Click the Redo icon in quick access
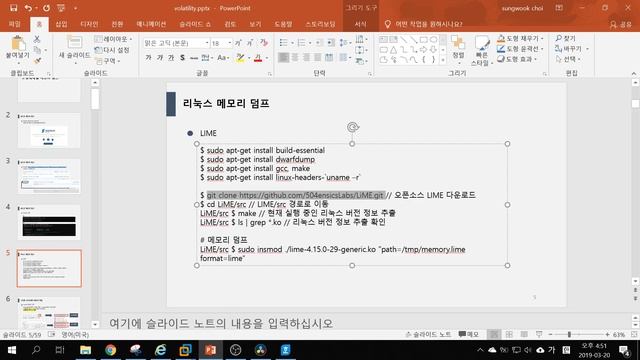 (x=47, y=8)
